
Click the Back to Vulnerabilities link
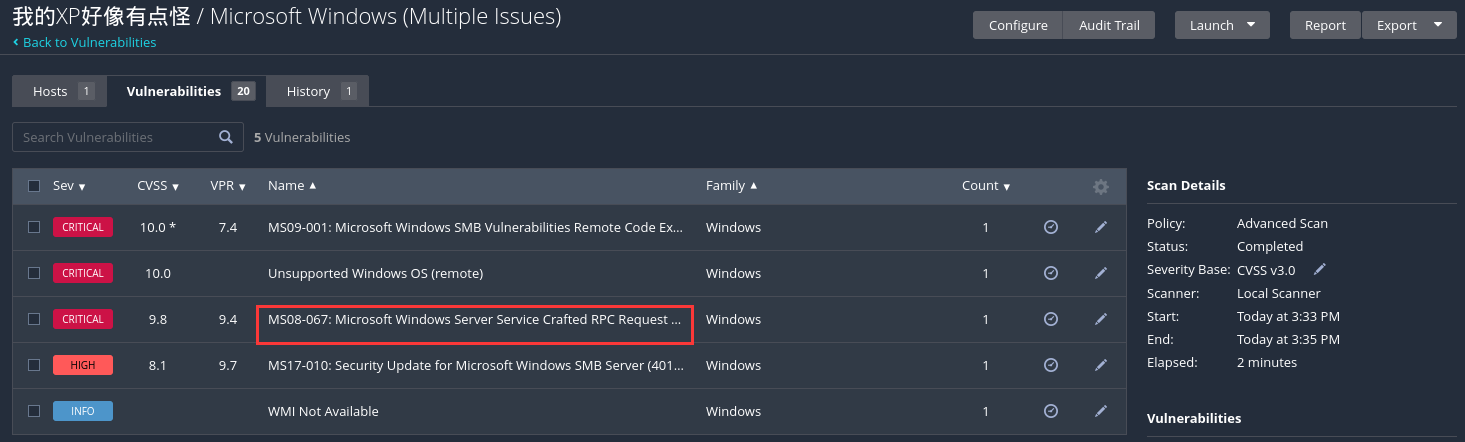coord(85,43)
